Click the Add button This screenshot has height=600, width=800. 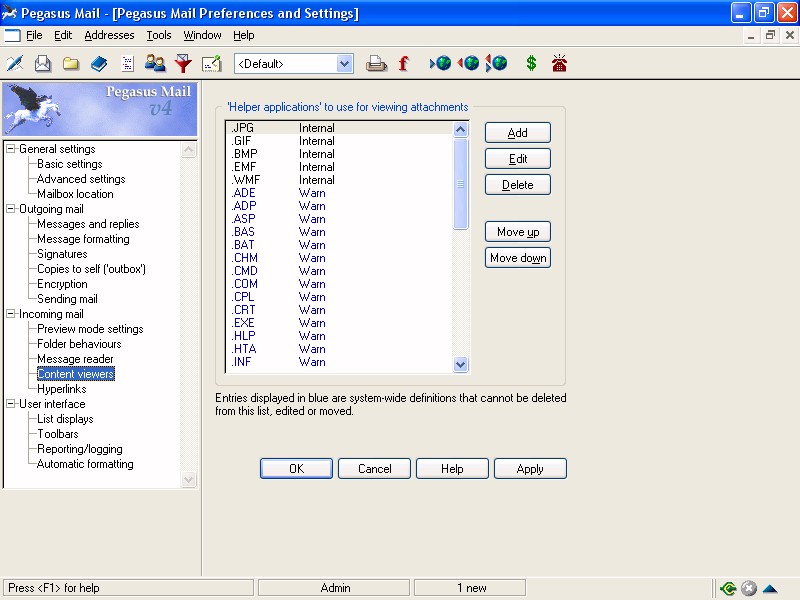(518, 133)
